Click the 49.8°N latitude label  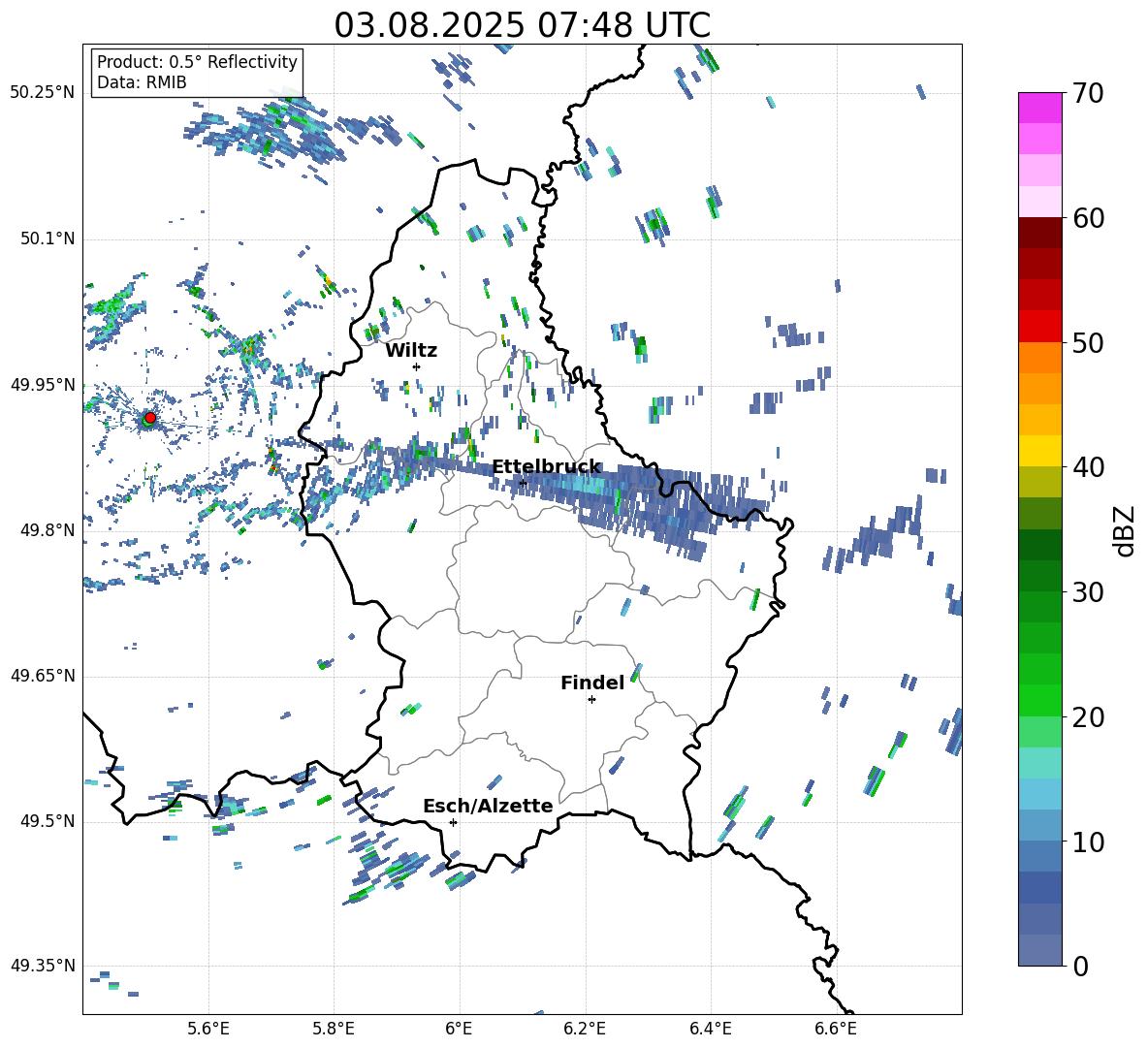(48, 530)
